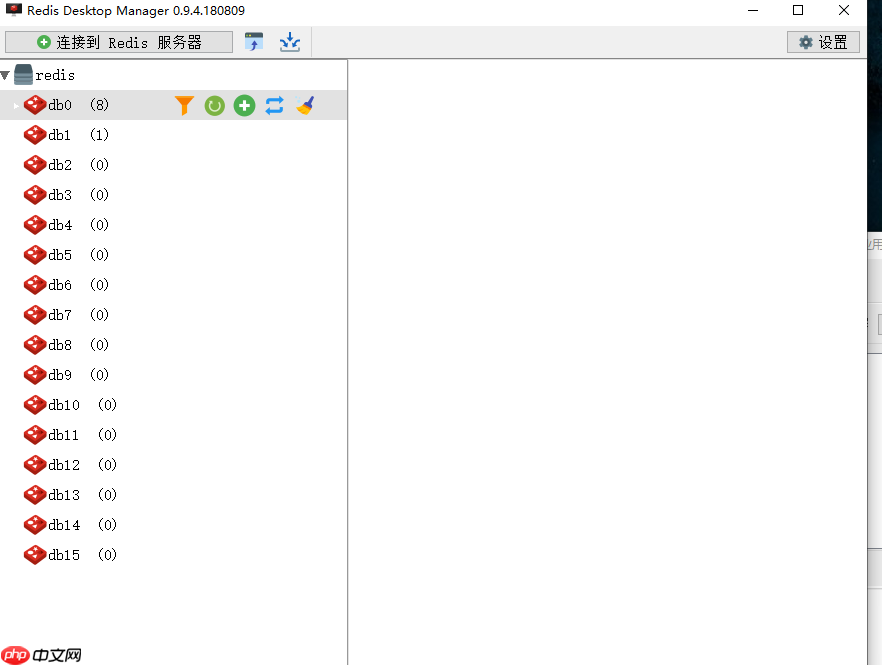Click the db13 red database icon

(x=35, y=495)
